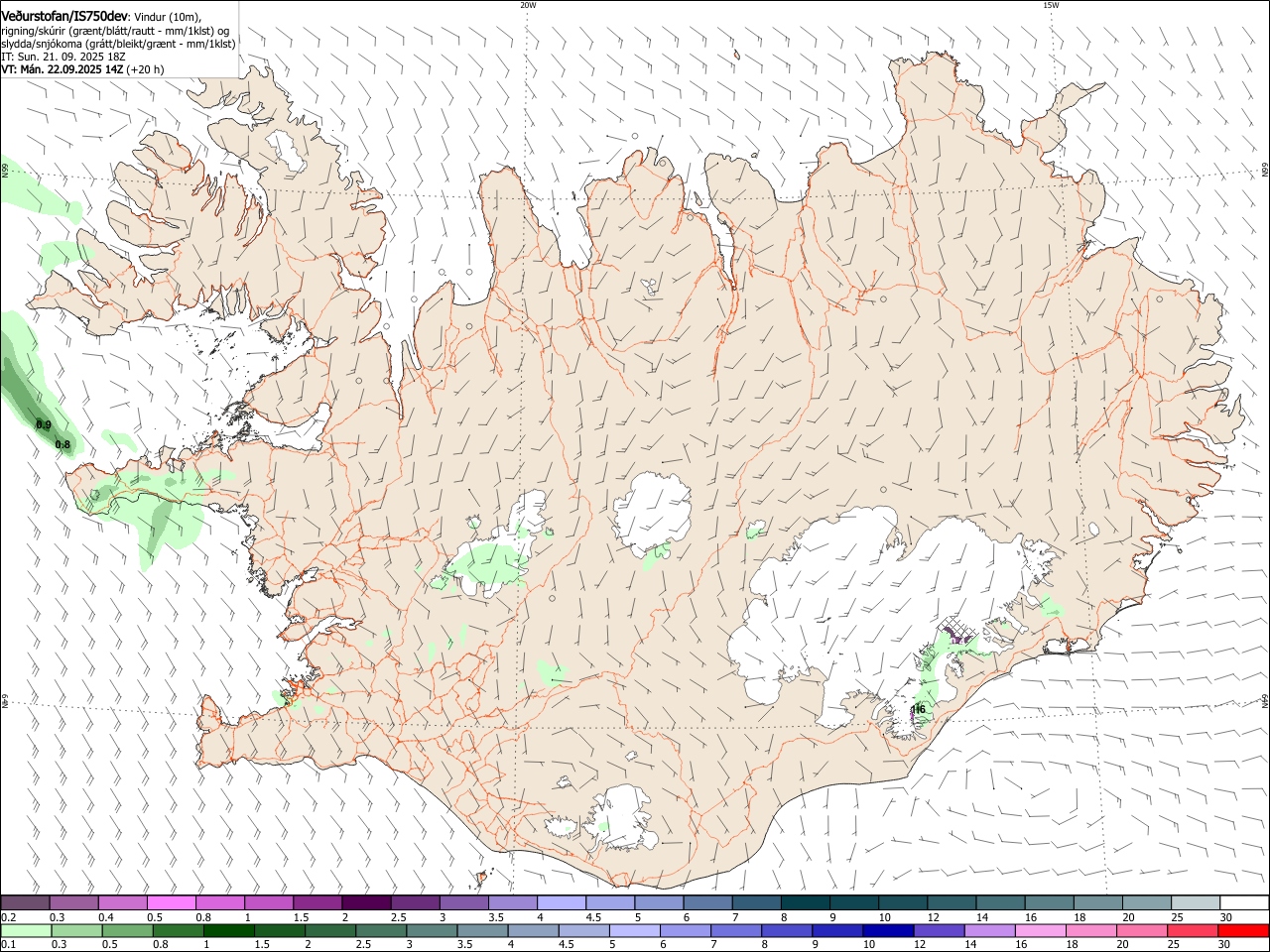Select the dark green 1.5 rain legend swatch
Viewport: 1270px width, 952px height.
280,930
